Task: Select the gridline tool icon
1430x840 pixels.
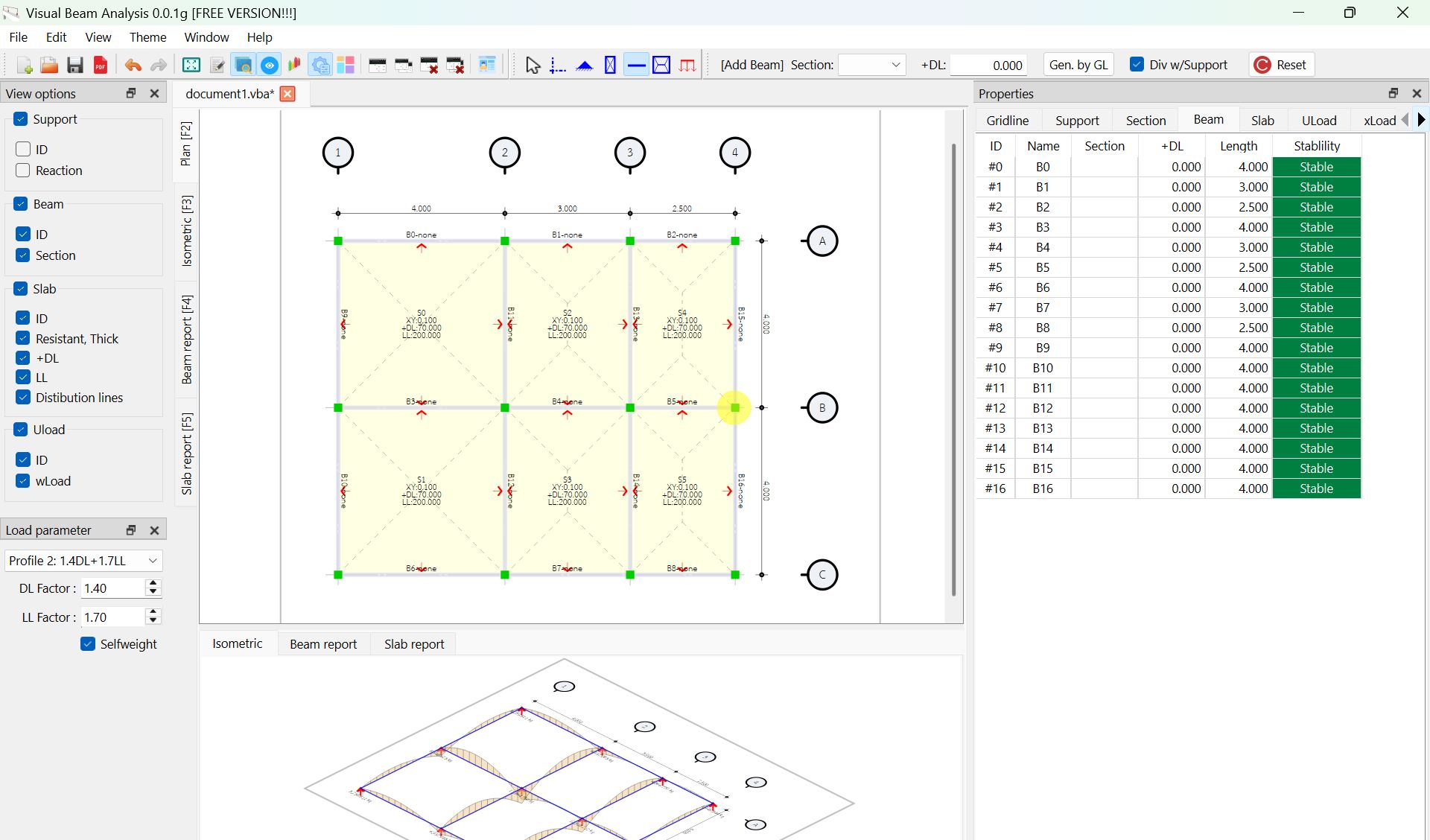Action: (x=558, y=66)
